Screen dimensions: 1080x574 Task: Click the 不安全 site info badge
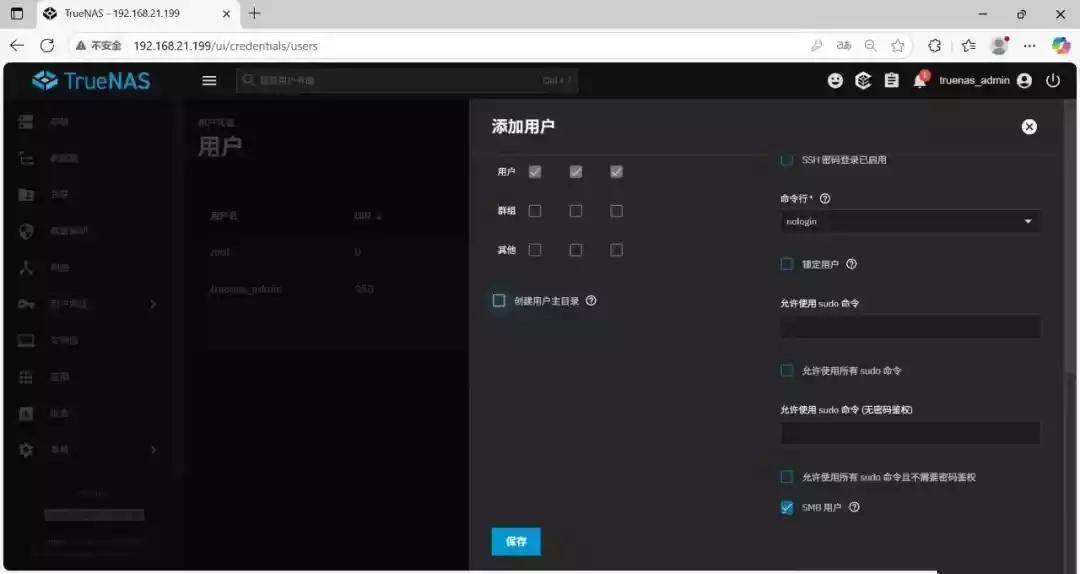pyautogui.click(x=99, y=45)
